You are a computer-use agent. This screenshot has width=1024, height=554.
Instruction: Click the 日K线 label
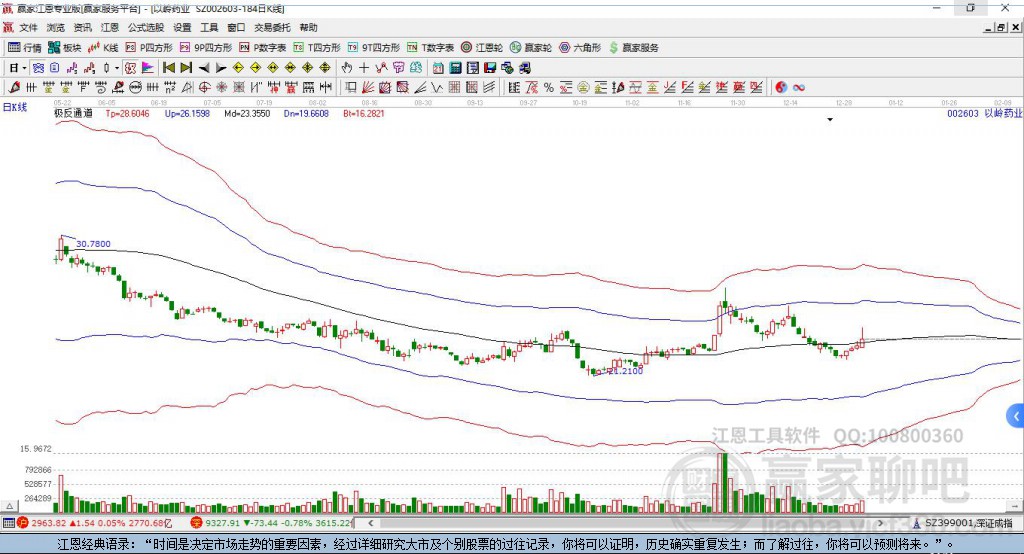coord(15,107)
